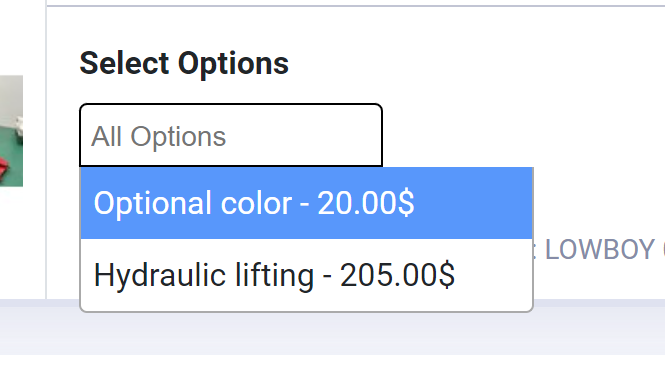Screen dimensions: 665x374
Task: Click the Select Options heading
Action: [x=184, y=64]
